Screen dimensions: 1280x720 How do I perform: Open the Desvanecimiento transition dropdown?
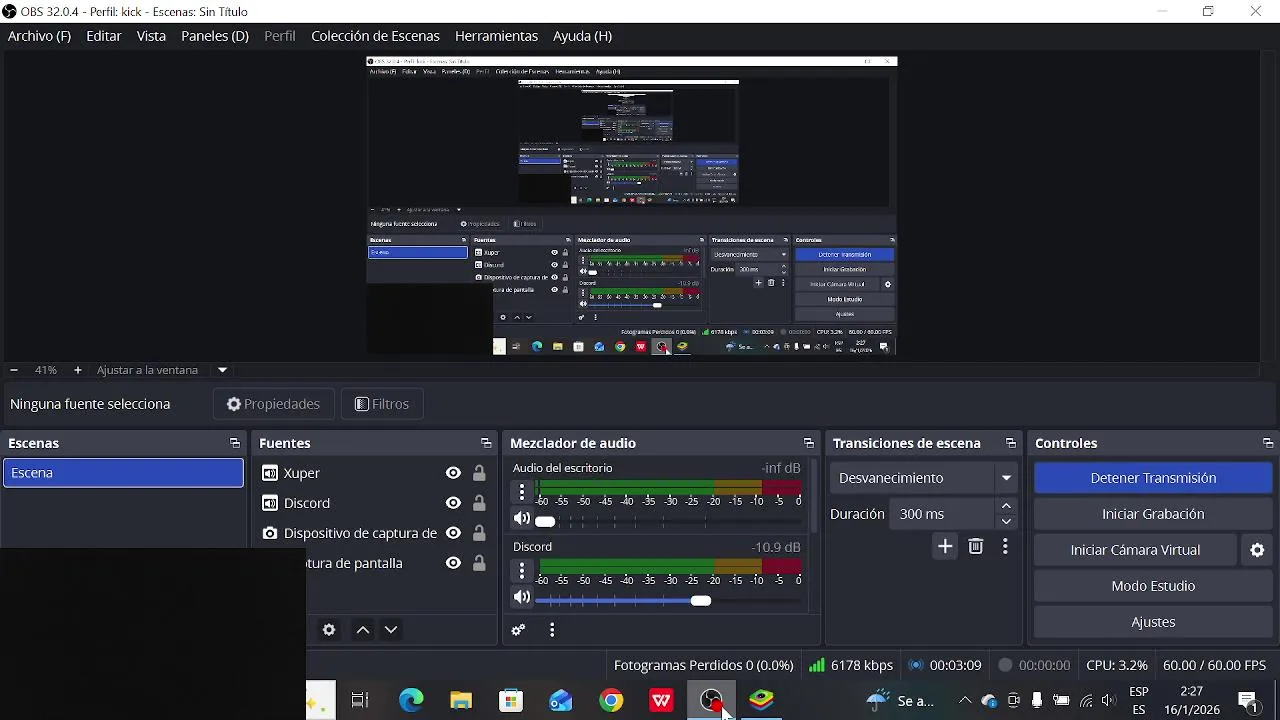(923, 478)
